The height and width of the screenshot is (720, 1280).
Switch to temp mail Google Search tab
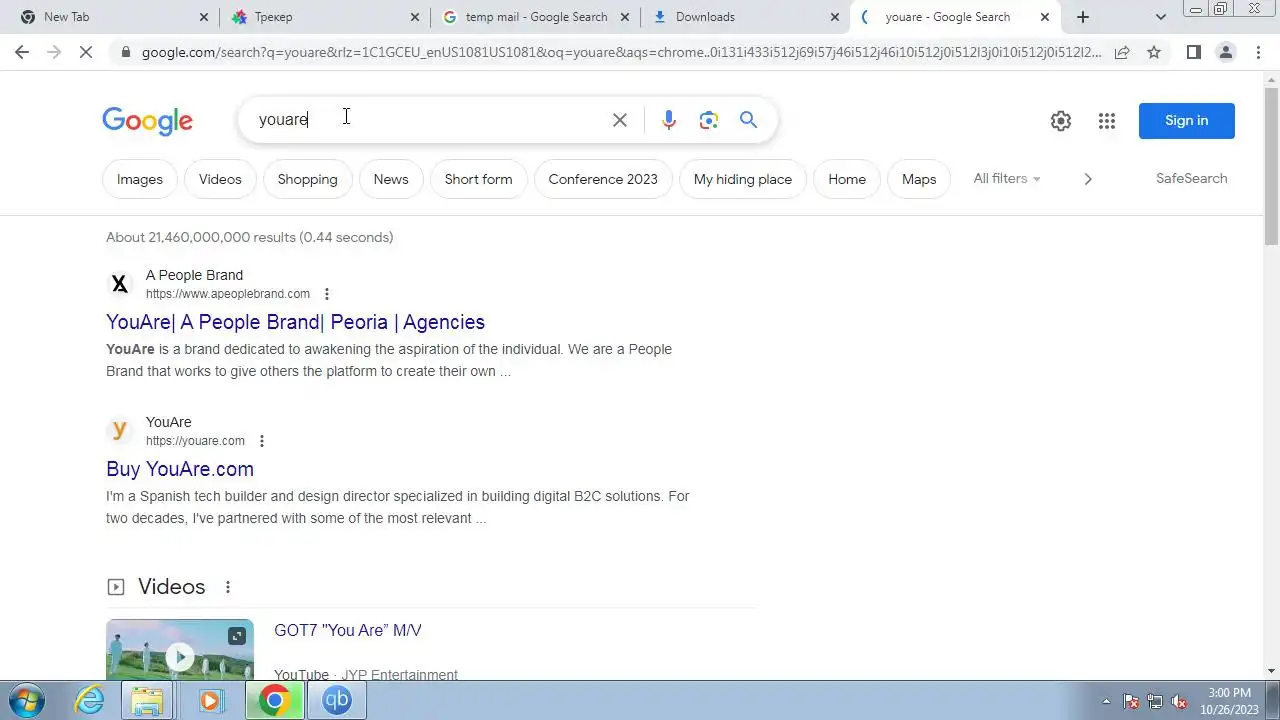[x=536, y=17]
